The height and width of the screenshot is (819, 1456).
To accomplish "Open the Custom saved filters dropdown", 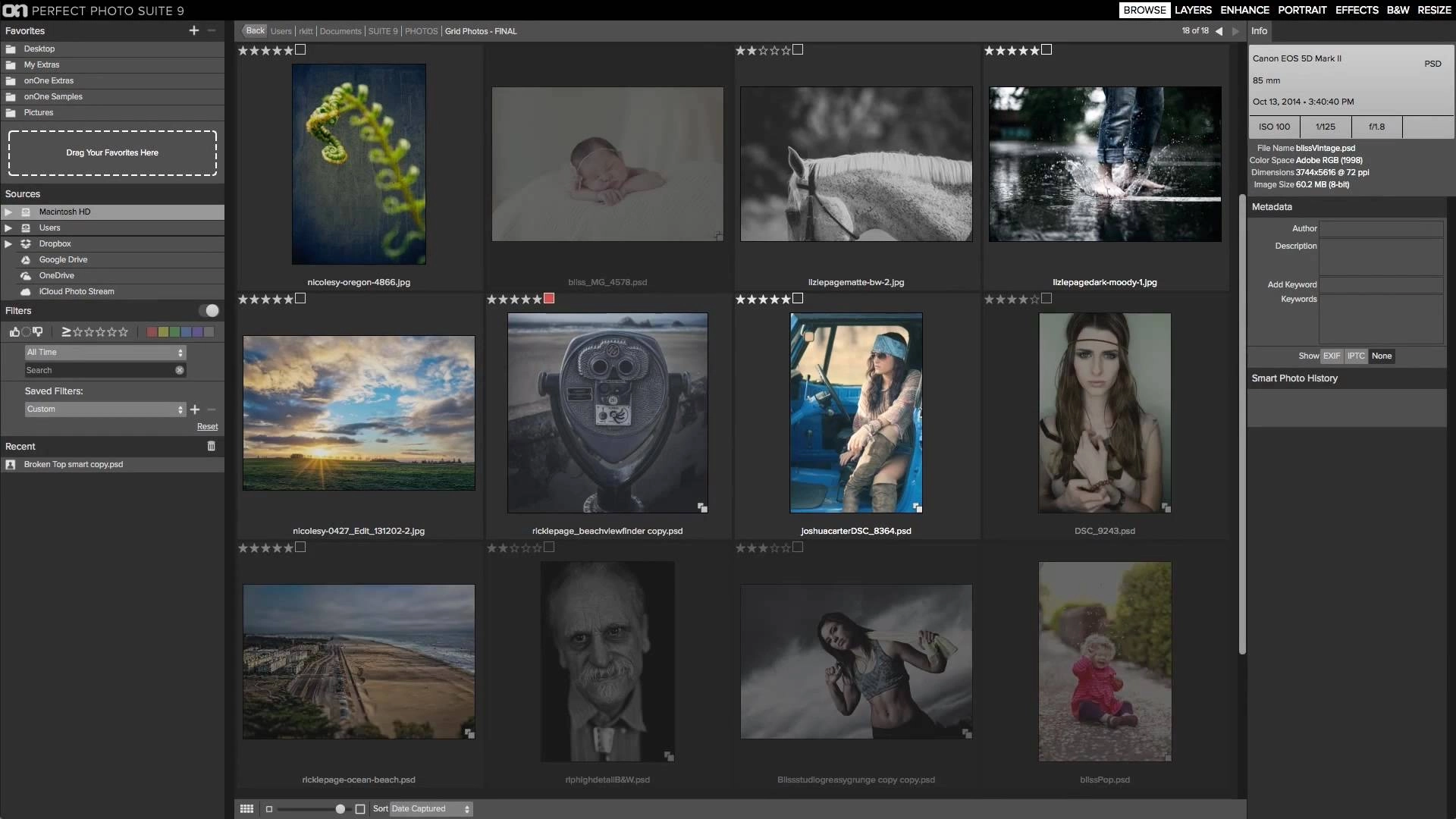I will pyautogui.click(x=105, y=409).
